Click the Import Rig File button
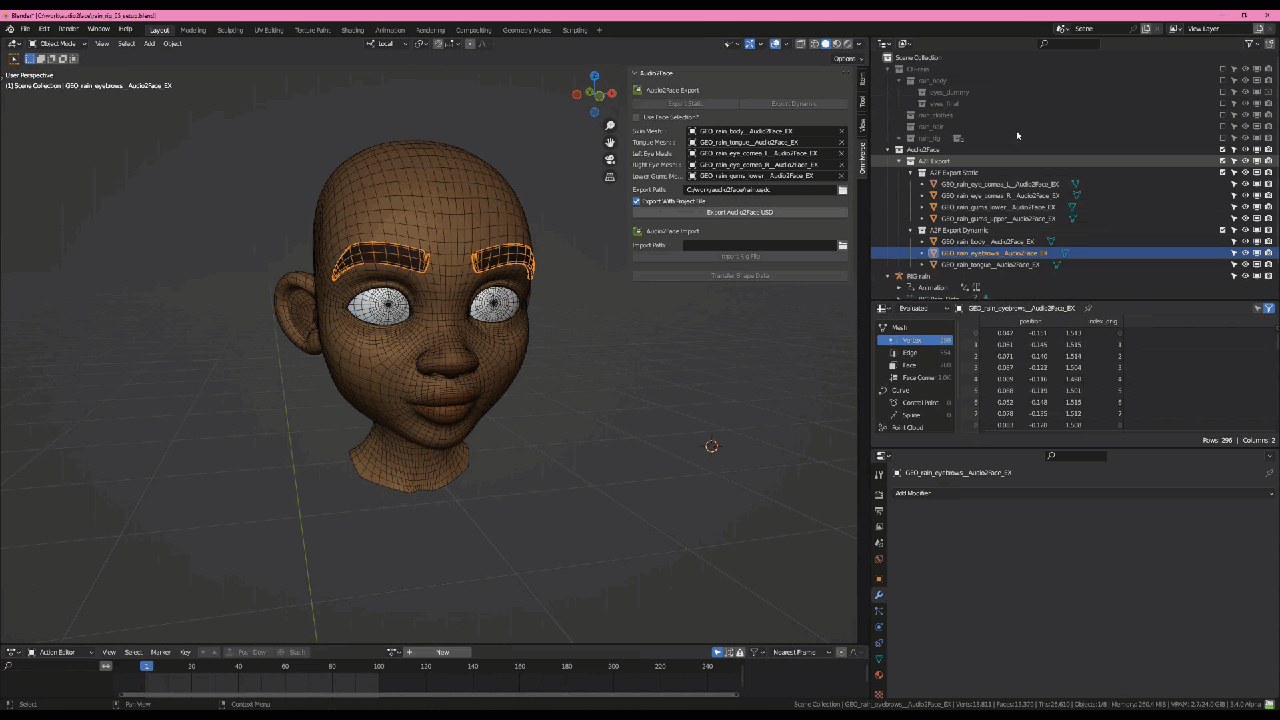The image size is (1280, 720). tap(740, 256)
